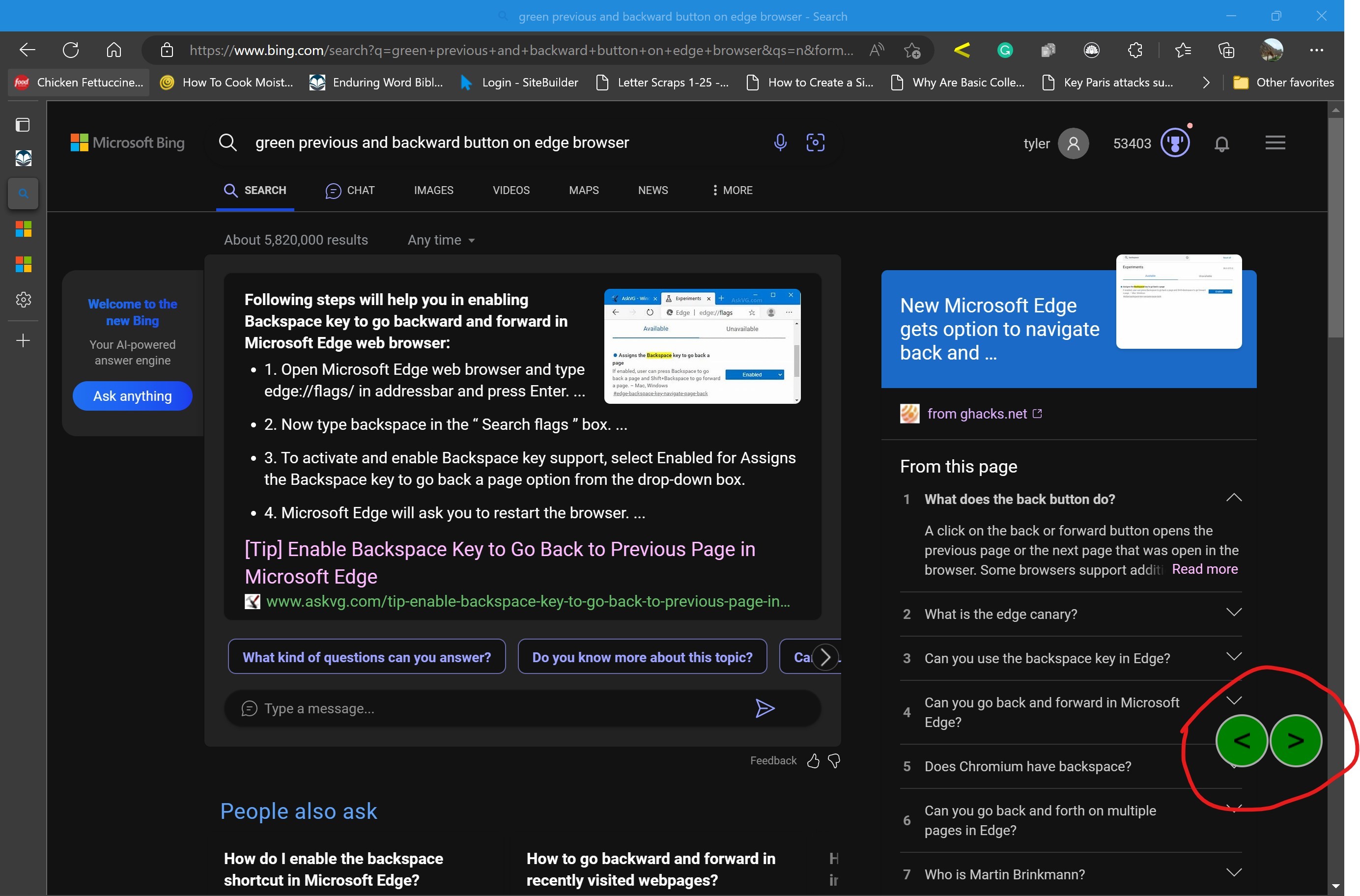Click the page vertical scrollbar thumb
Screen dimensions: 1360x896
pyautogui.click(x=1335, y=227)
